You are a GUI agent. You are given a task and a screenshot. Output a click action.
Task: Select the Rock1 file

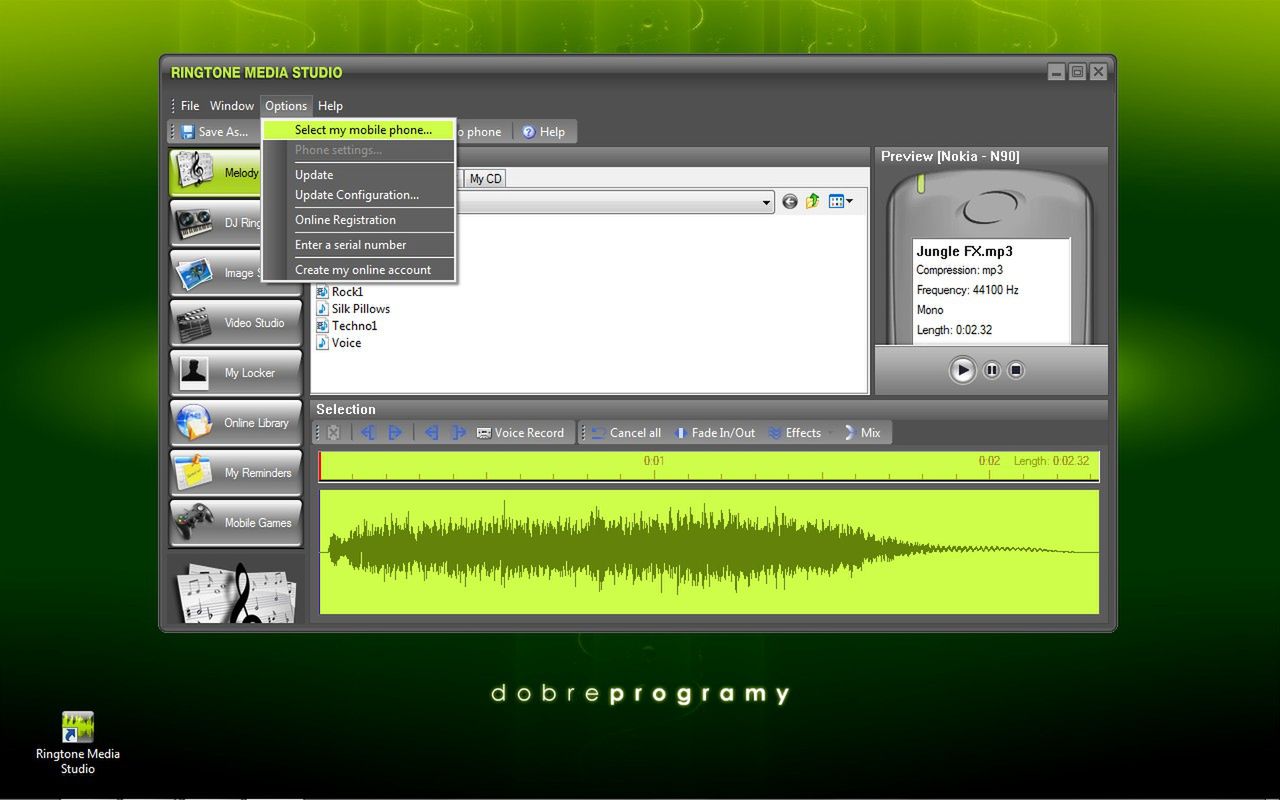340,292
